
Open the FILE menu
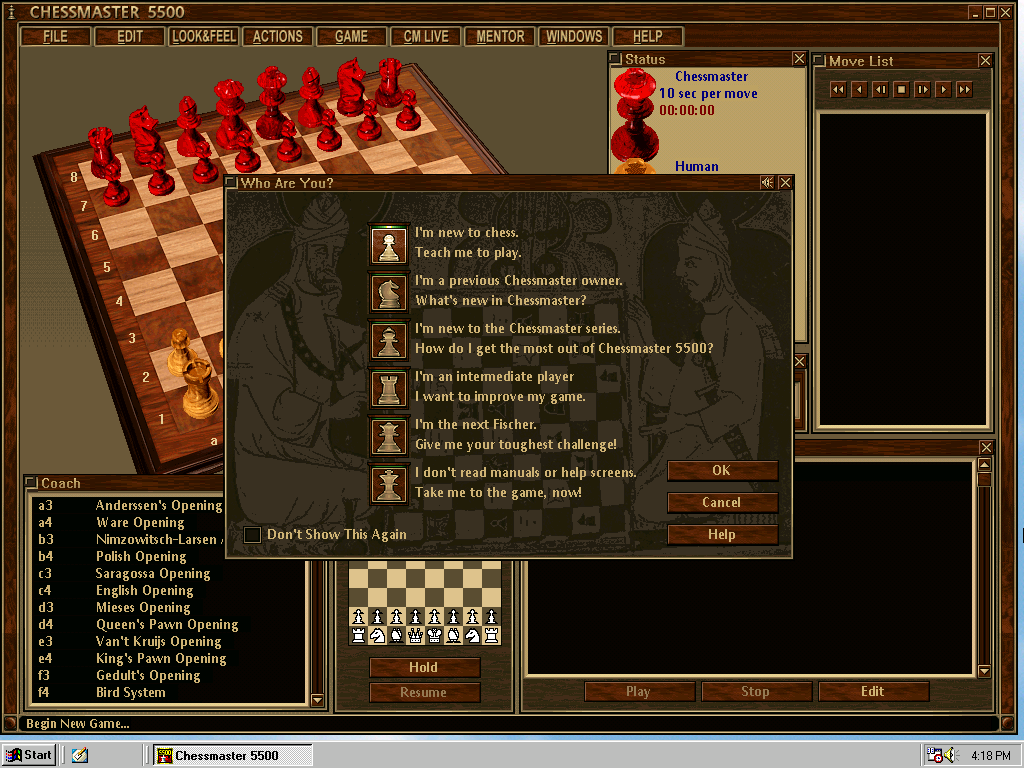click(x=56, y=37)
